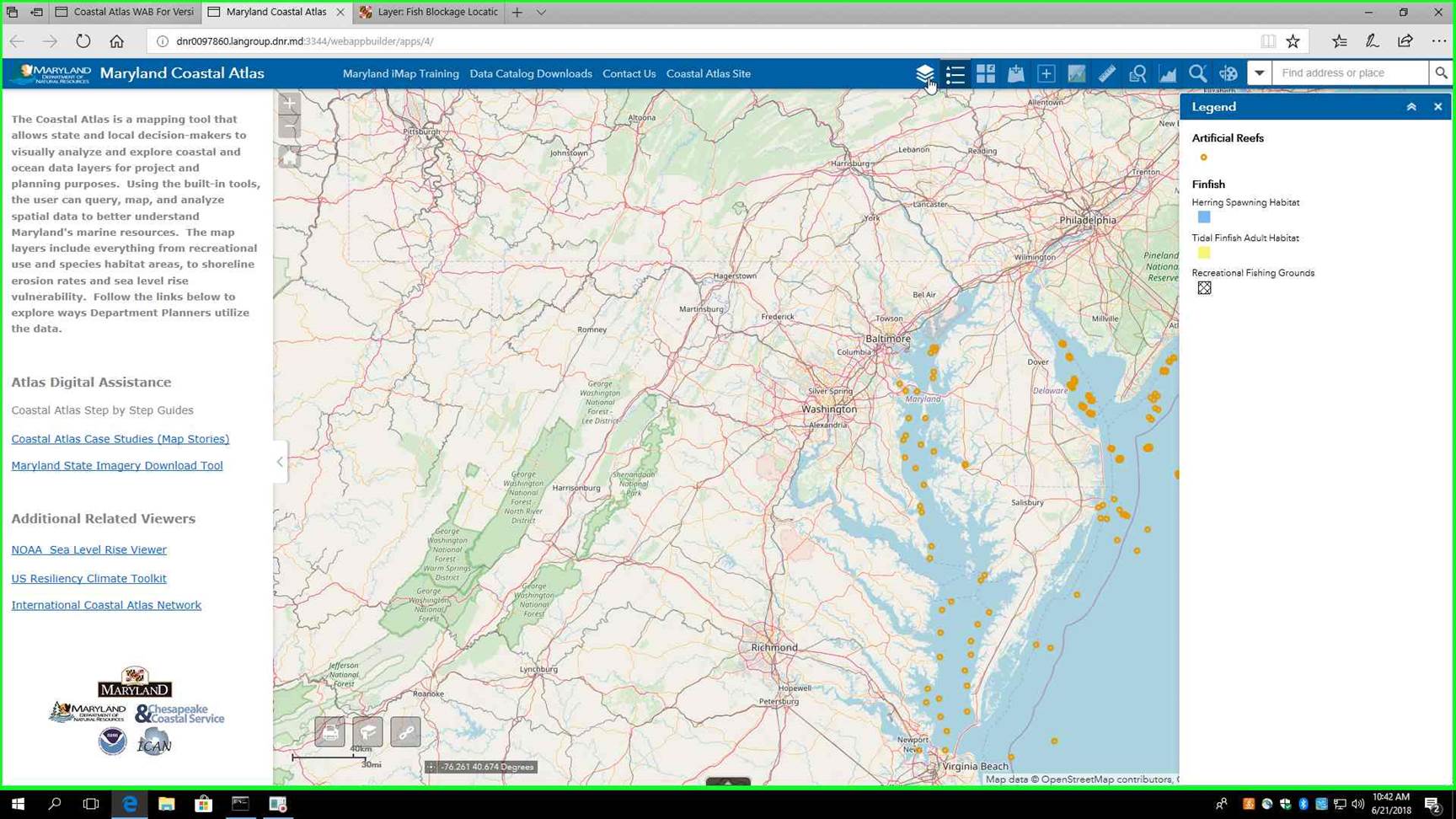Click the map Print button
The image size is (1456, 819).
329,731
